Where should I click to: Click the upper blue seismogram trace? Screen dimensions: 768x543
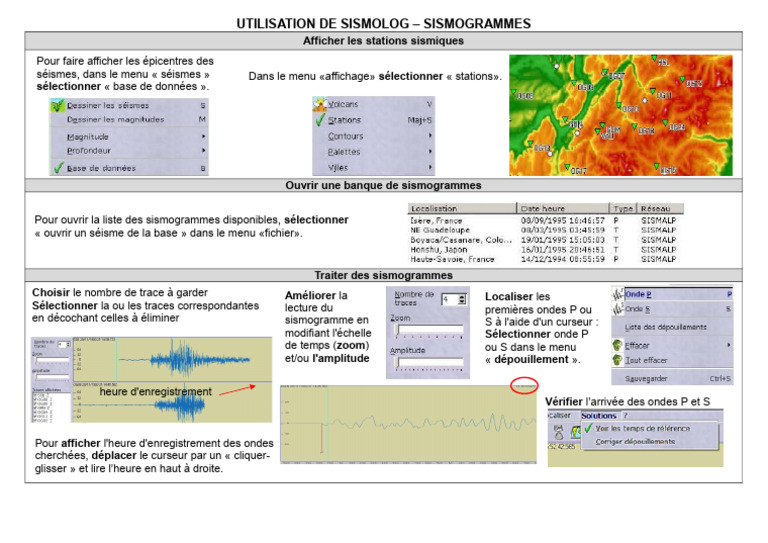pos(184,360)
